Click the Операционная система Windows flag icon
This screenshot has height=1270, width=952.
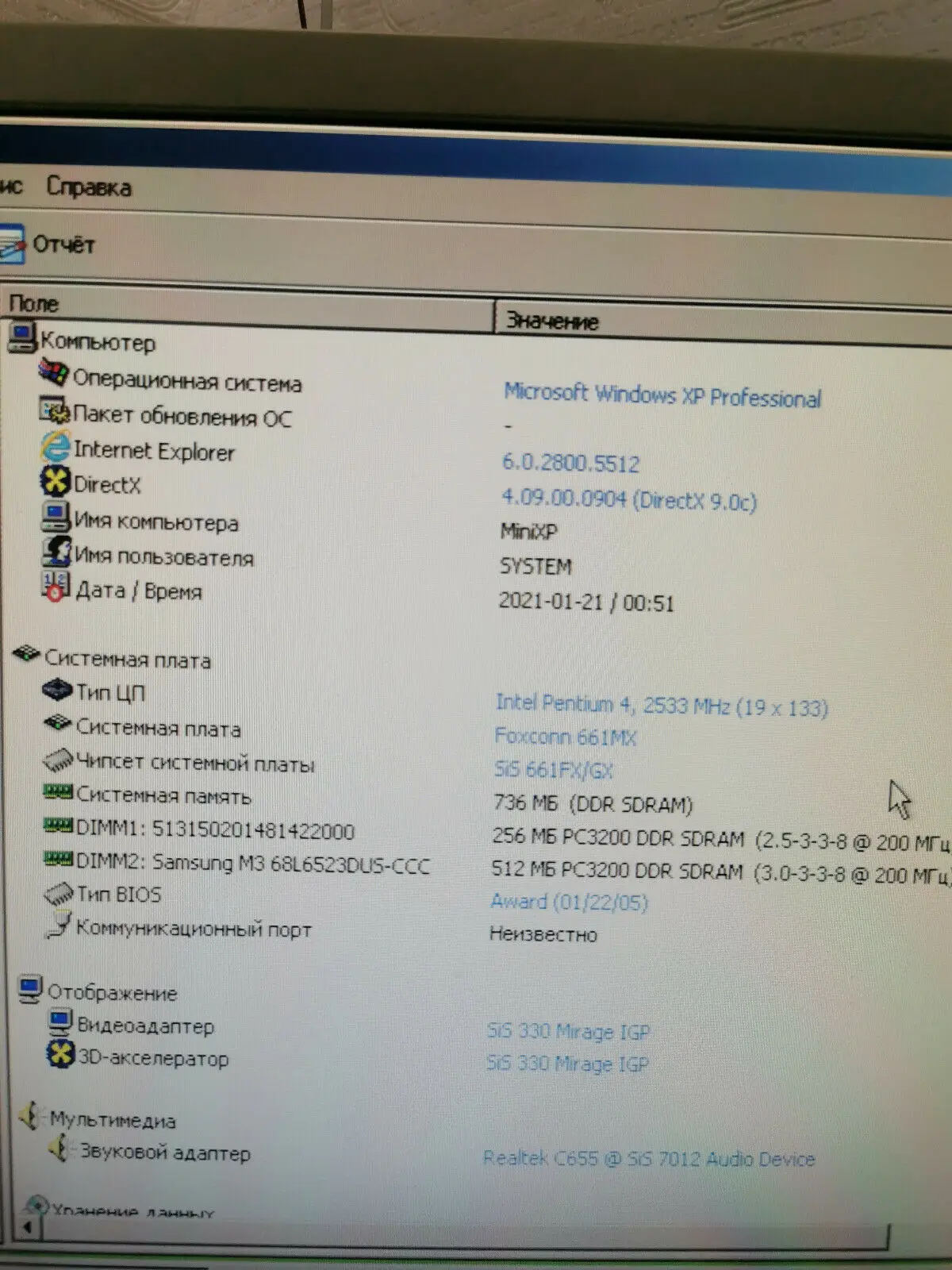[53, 372]
